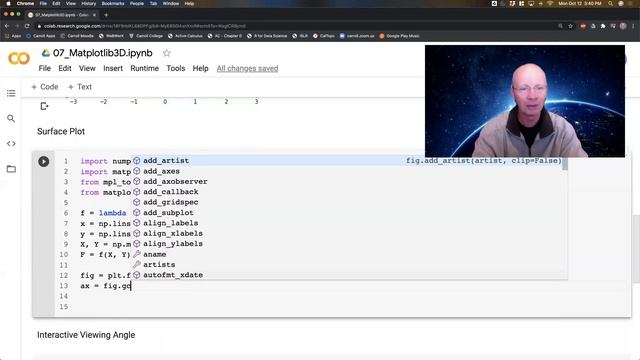This screenshot has width=640, height=360.
Task: Click the Interactive Viewing Angle heading
Action: (x=86, y=335)
